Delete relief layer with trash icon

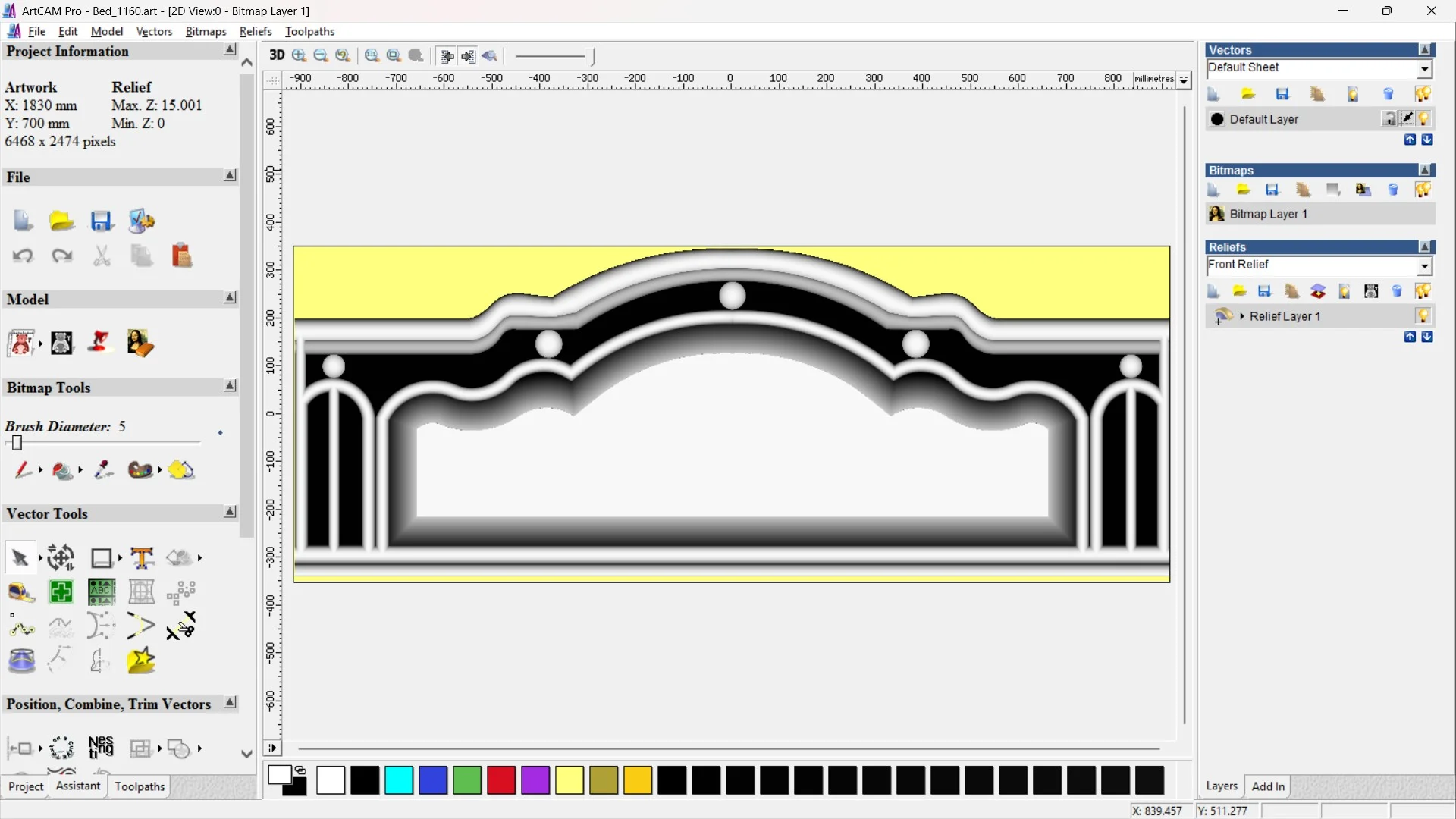coord(1397,291)
